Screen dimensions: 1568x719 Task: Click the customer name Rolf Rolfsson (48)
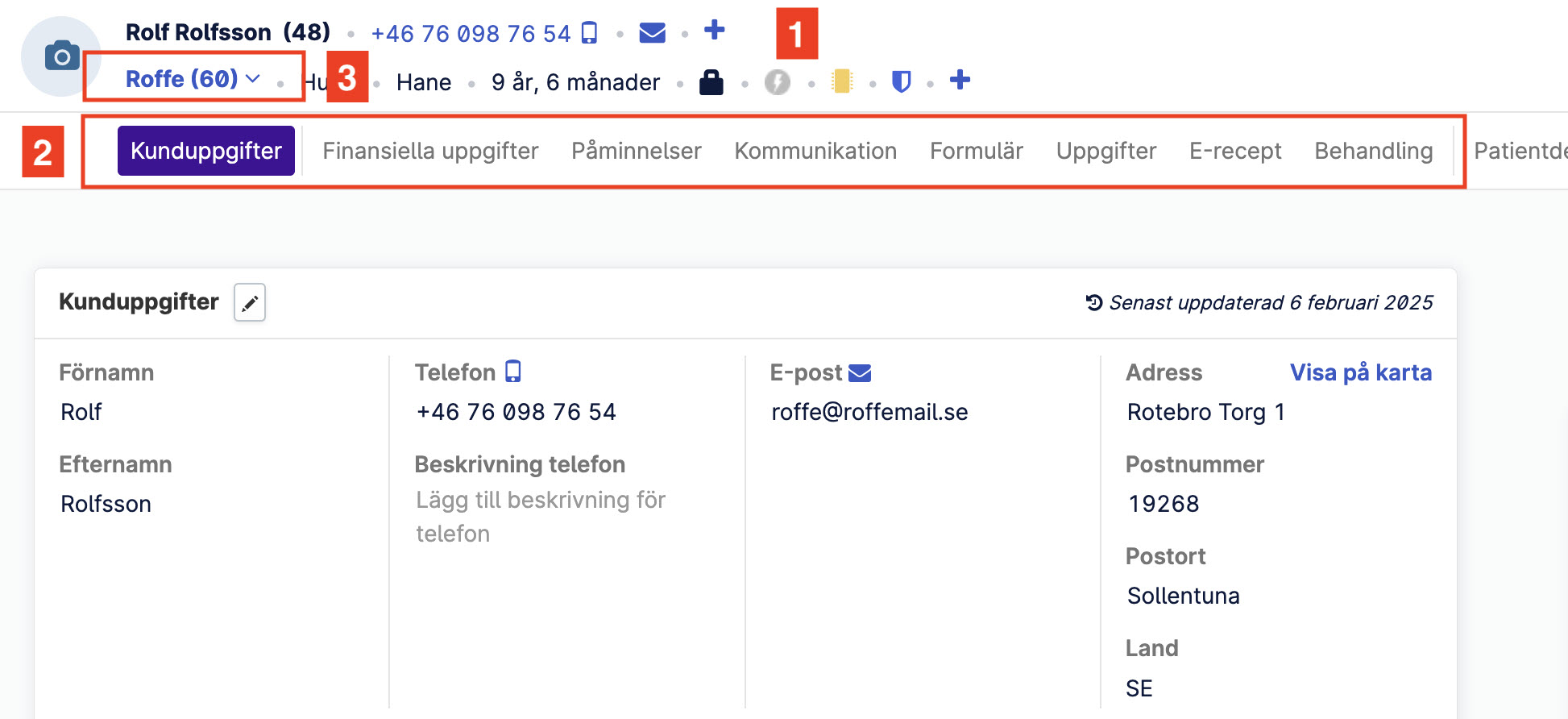[x=228, y=32]
